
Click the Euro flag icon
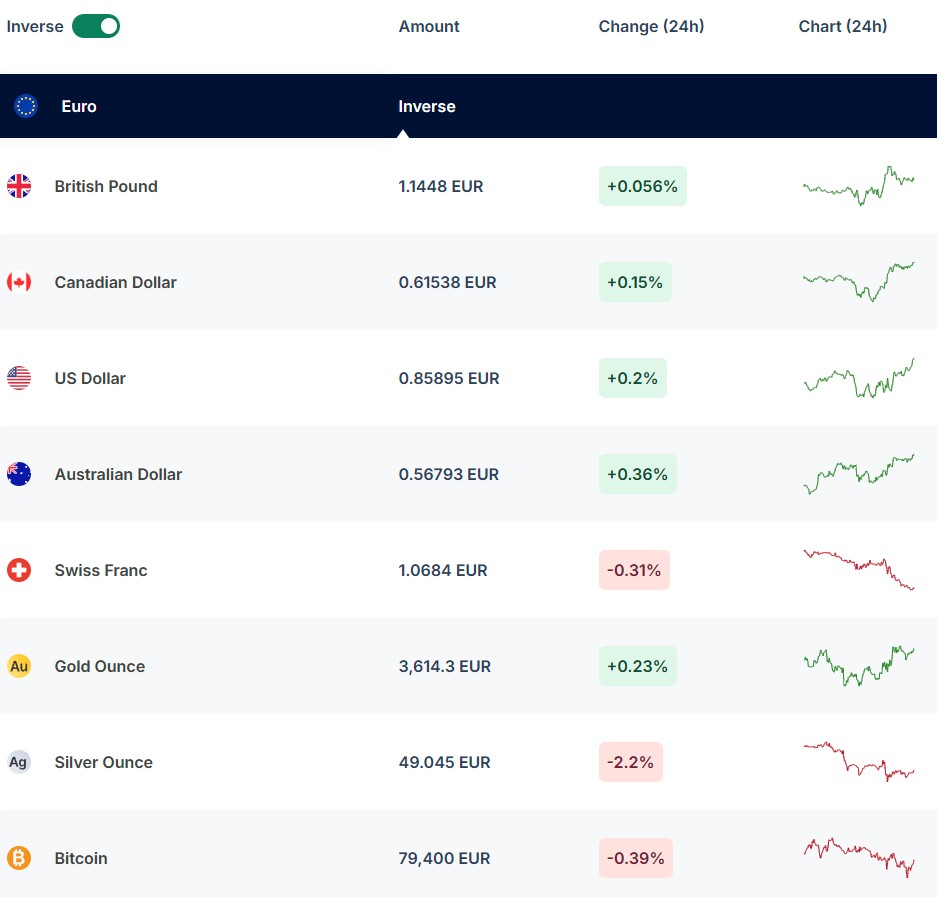[x=26, y=106]
